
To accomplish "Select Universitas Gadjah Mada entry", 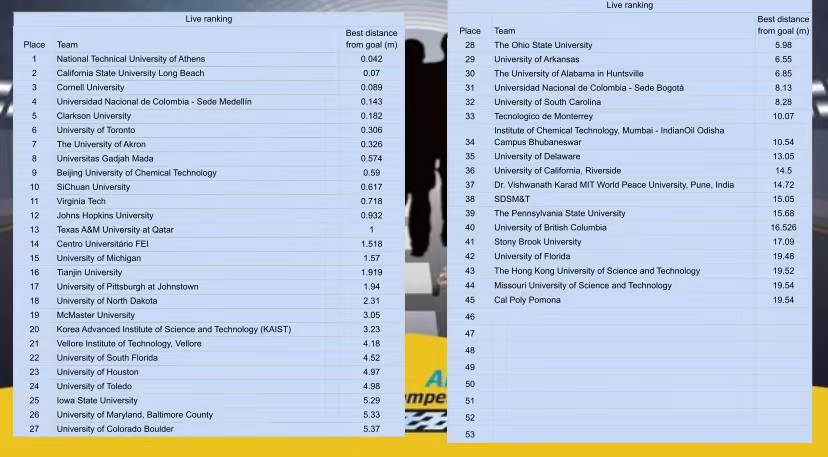I will click(106, 158).
